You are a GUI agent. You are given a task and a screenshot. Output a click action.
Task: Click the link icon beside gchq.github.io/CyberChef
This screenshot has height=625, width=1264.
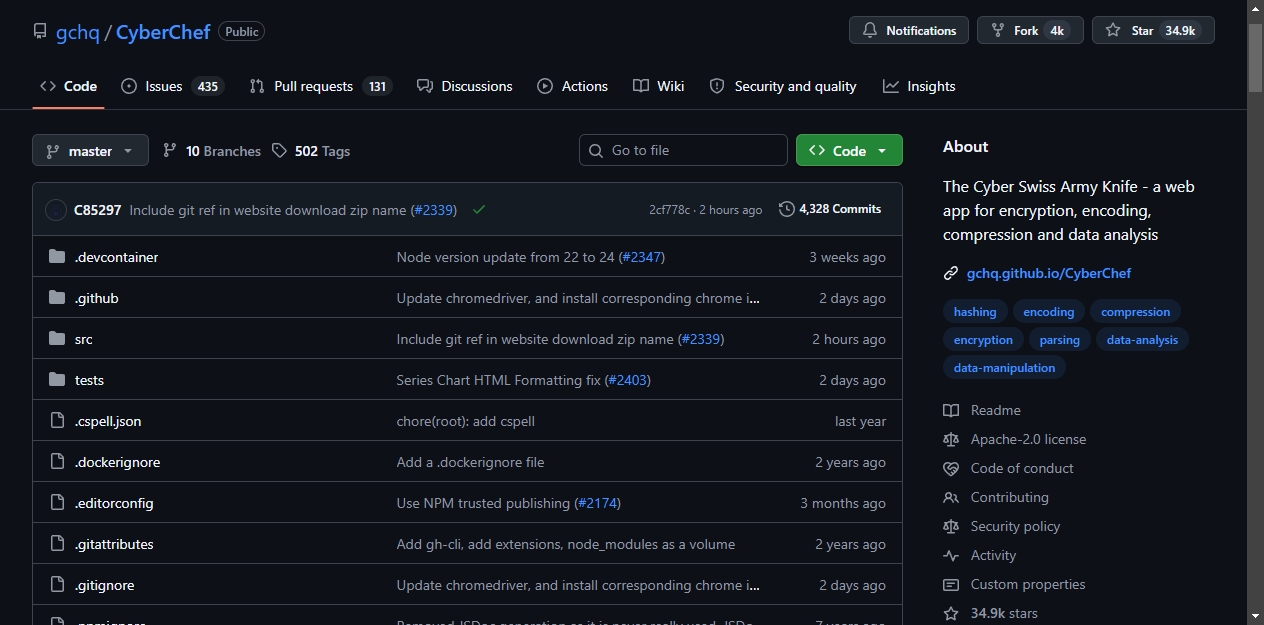coord(951,273)
